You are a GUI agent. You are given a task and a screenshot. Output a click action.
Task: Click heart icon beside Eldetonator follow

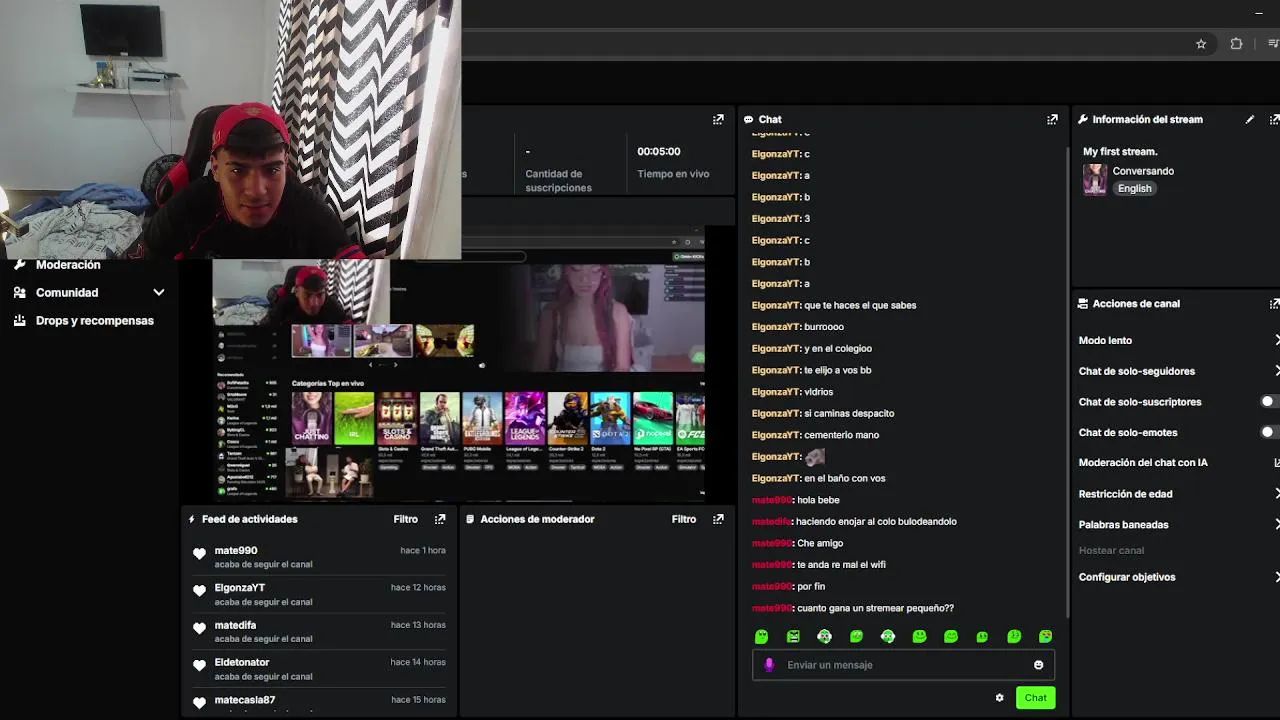[199, 666]
